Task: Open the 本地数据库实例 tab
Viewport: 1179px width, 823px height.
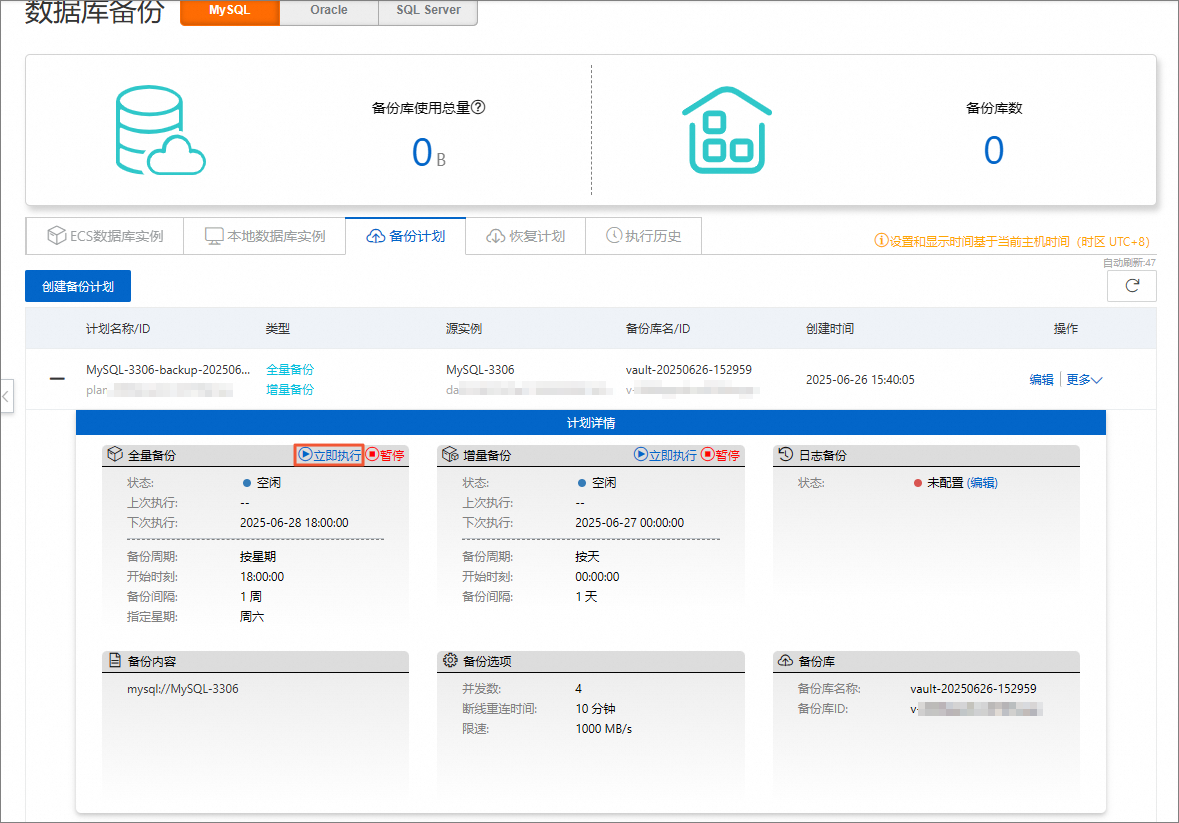Action: [265, 236]
